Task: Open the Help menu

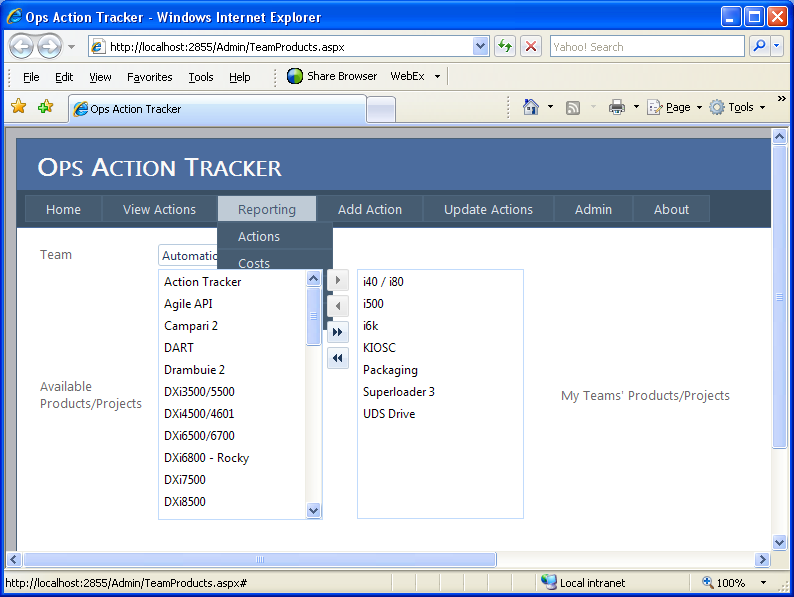Action: tap(240, 77)
